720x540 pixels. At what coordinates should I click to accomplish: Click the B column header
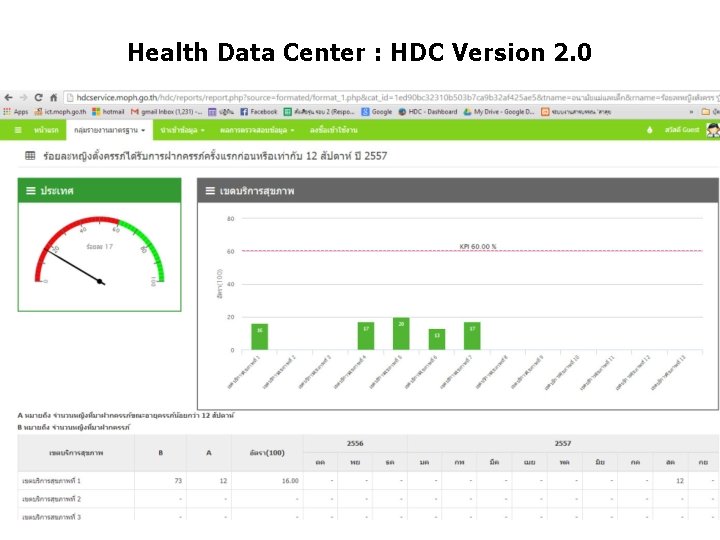(x=161, y=453)
